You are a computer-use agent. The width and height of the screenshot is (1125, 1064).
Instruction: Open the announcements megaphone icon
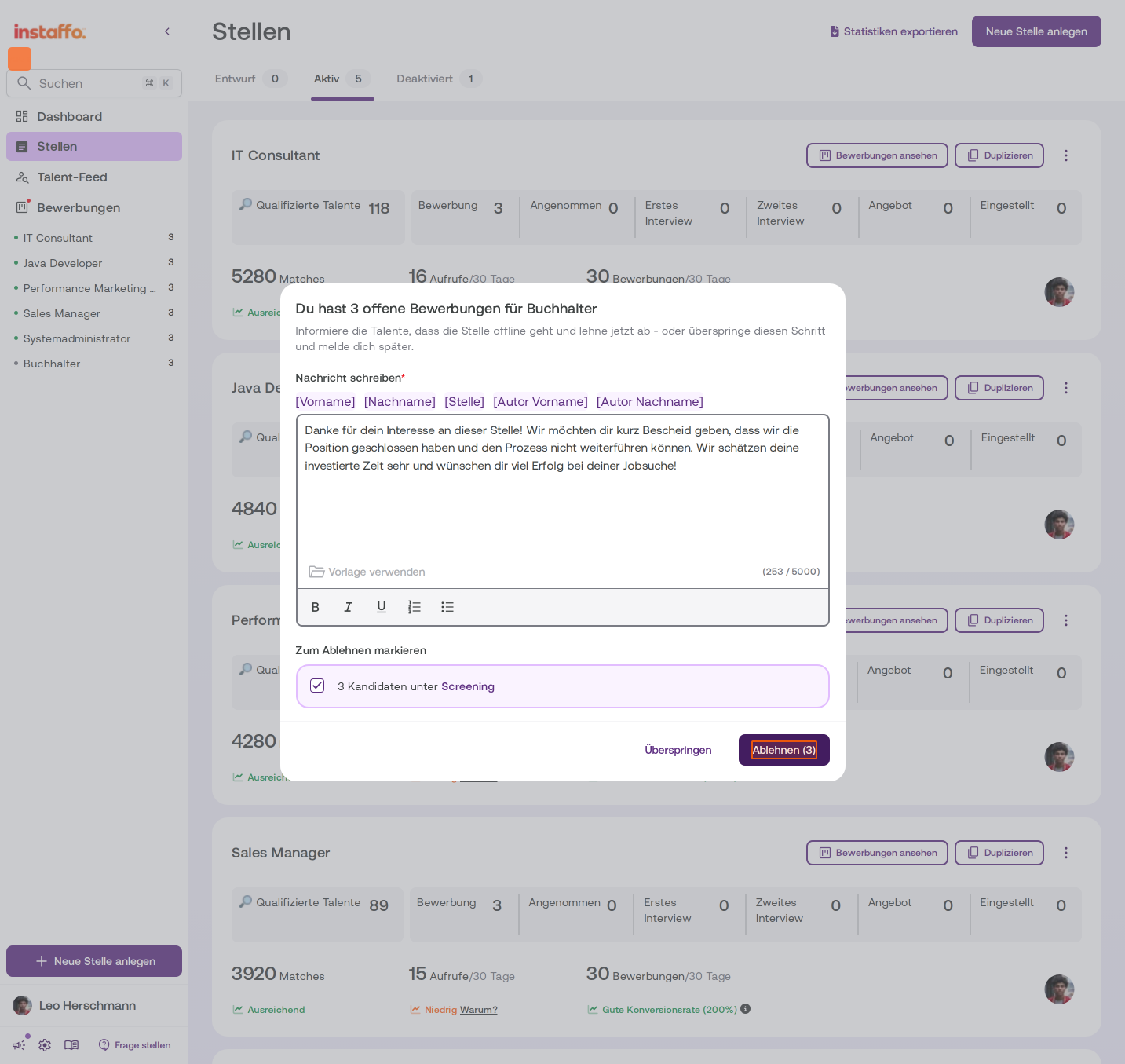pos(19,1045)
